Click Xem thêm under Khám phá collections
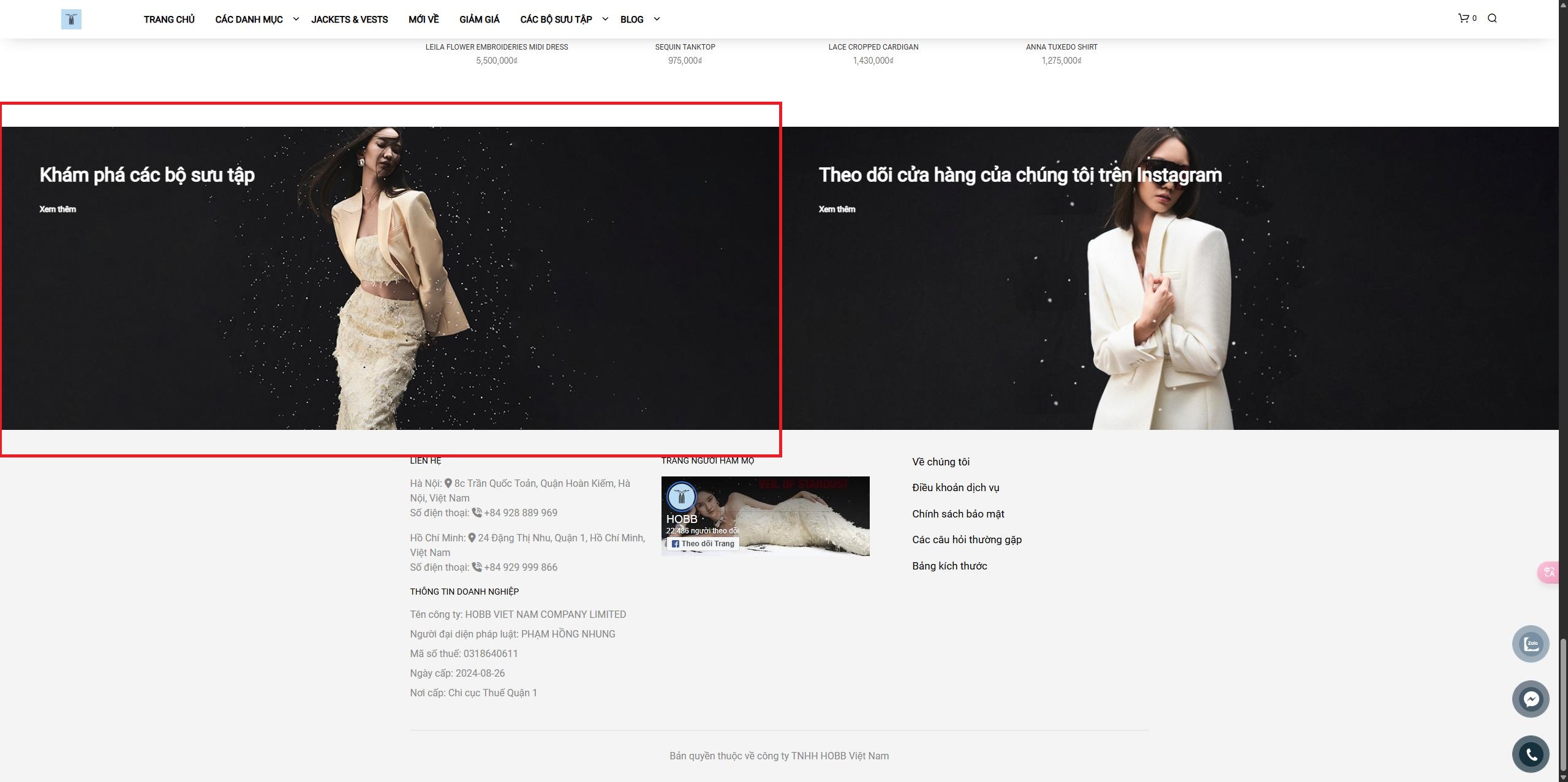 (58, 209)
